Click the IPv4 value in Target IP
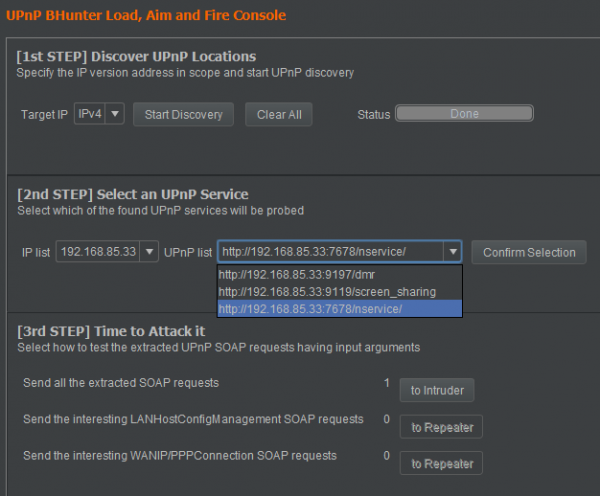The height and width of the screenshot is (496, 600). tap(90, 114)
